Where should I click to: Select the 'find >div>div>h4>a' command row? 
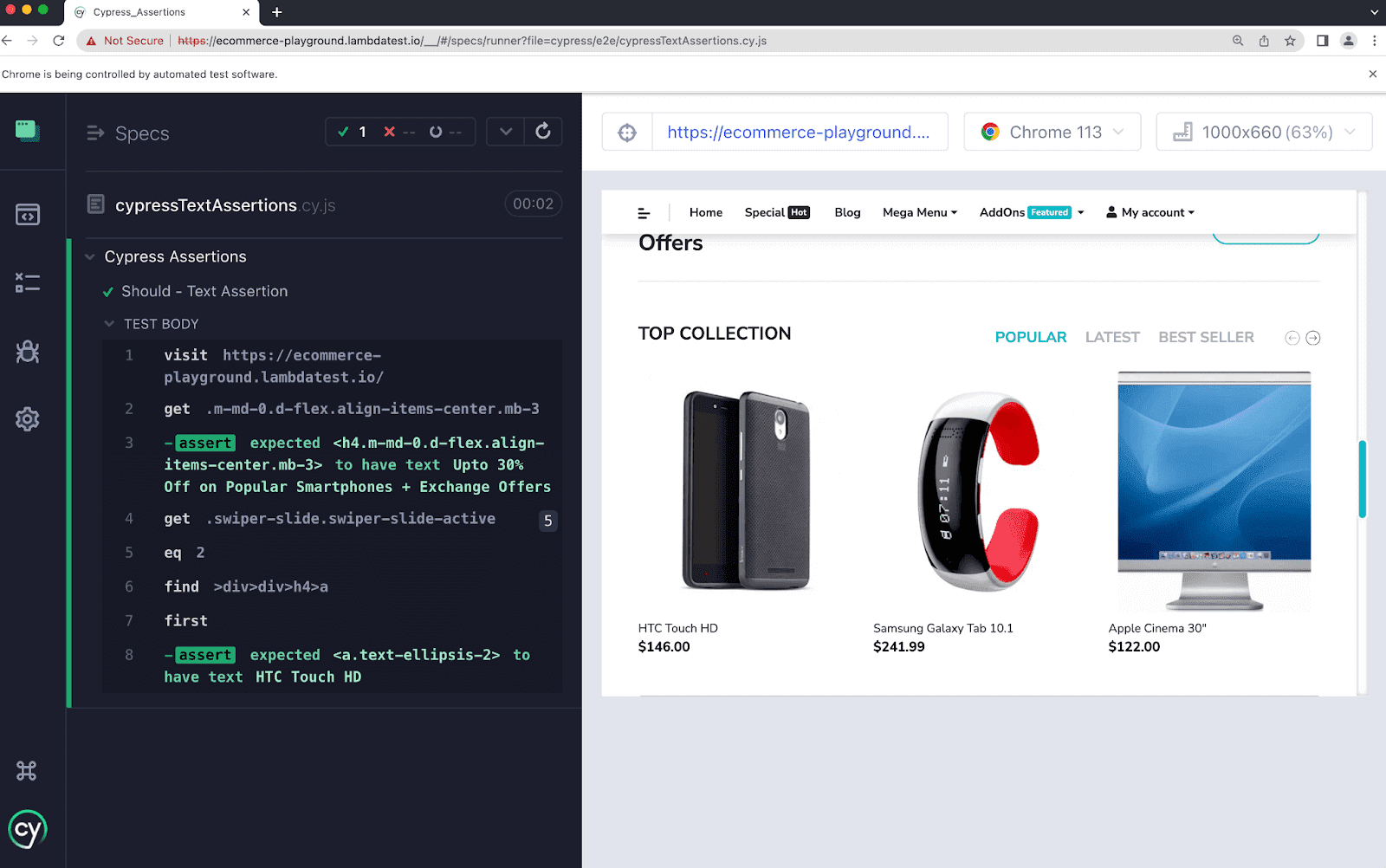click(333, 586)
